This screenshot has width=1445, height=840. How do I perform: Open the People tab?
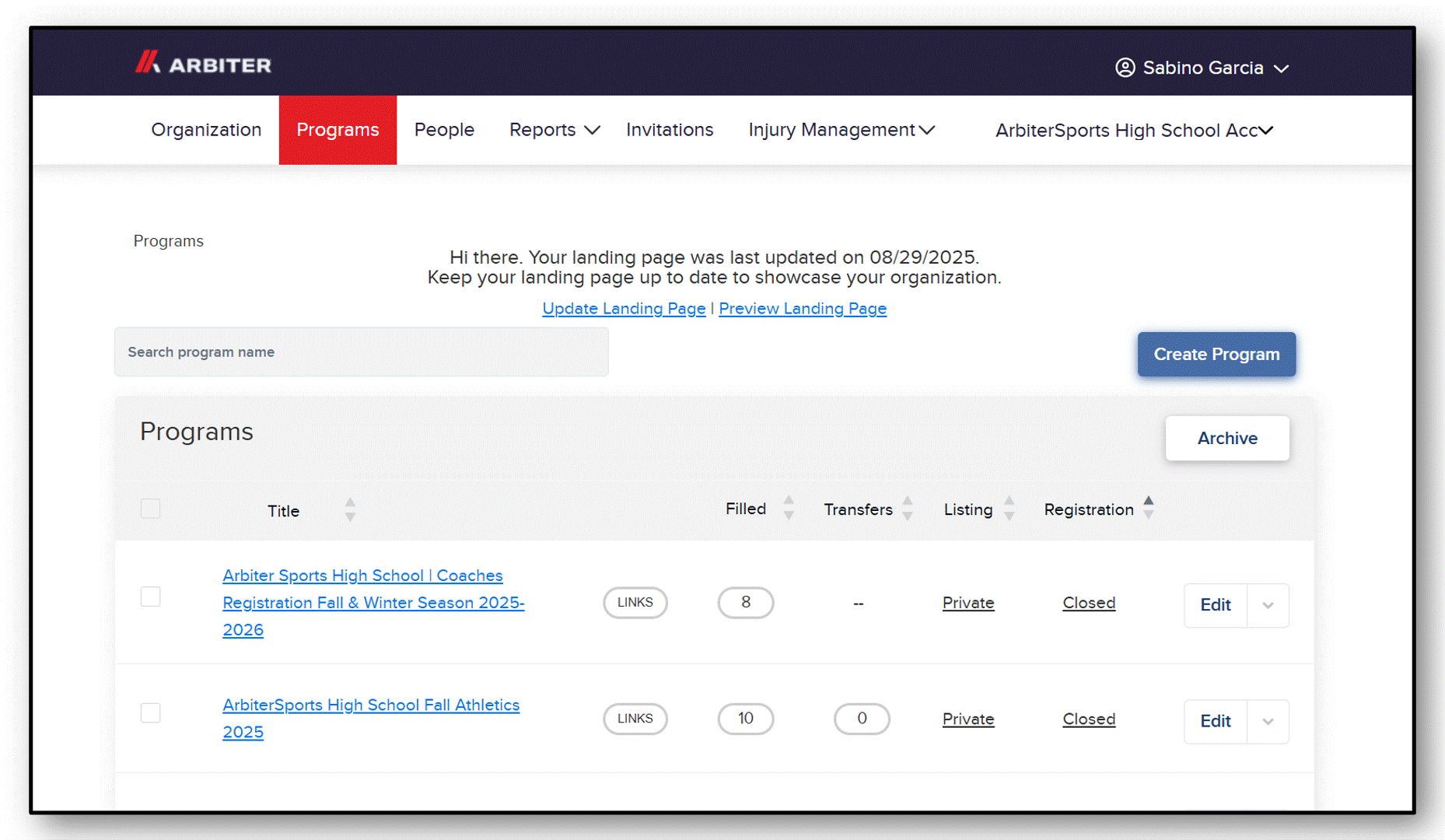pyautogui.click(x=444, y=130)
